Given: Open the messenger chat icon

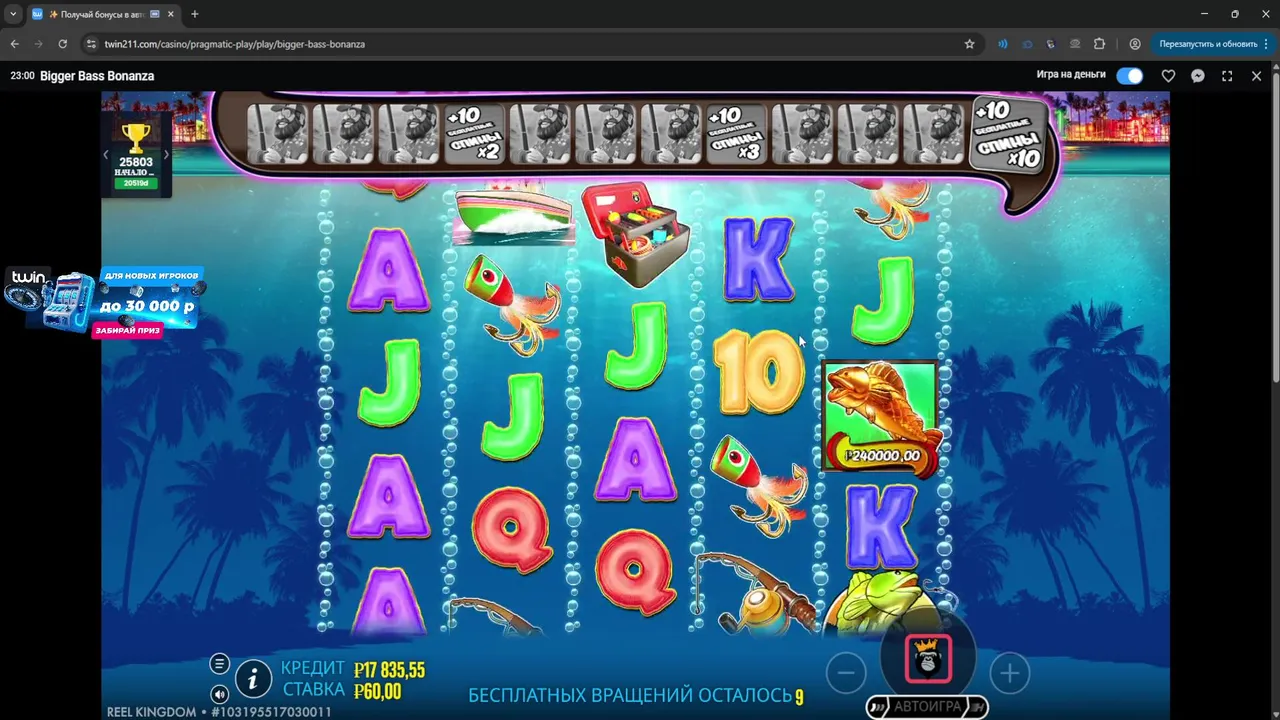Looking at the screenshot, I should (1198, 76).
